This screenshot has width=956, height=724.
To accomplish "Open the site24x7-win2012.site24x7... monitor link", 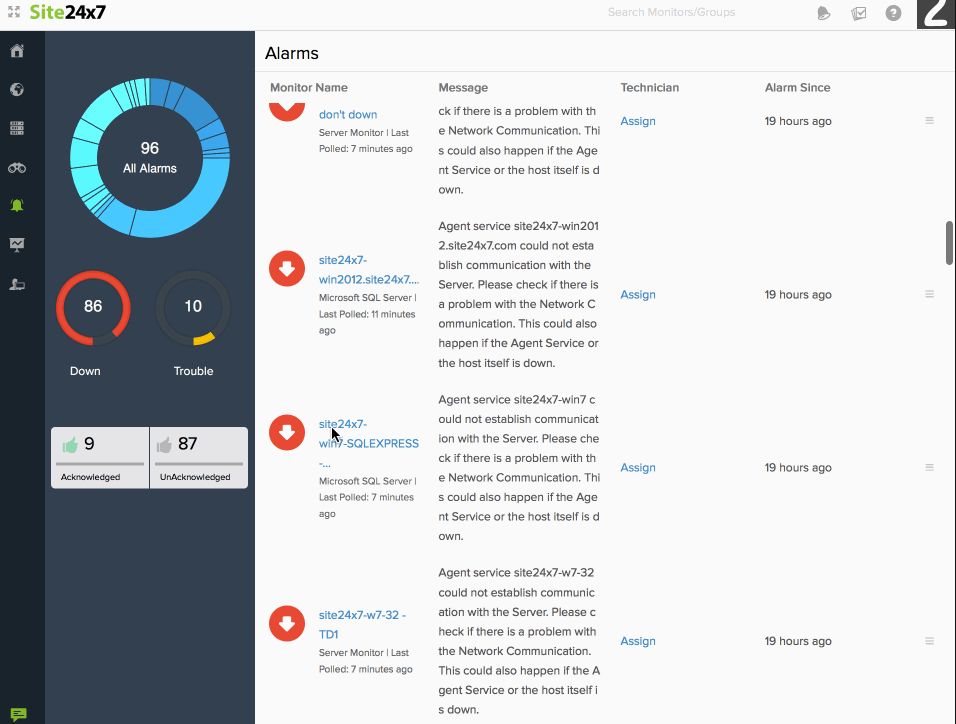I will (369, 270).
